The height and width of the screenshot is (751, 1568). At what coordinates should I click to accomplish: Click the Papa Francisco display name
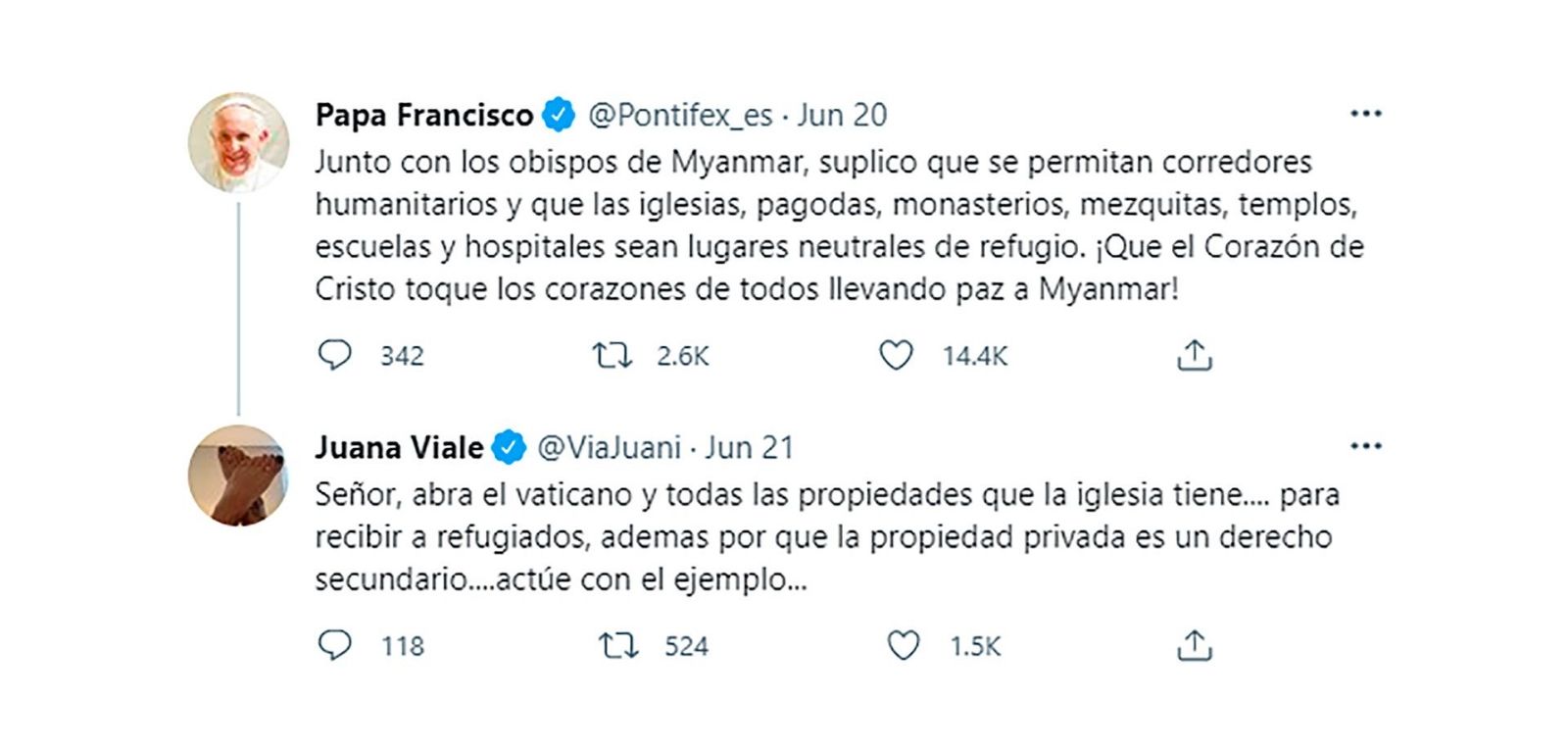[x=423, y=116]
